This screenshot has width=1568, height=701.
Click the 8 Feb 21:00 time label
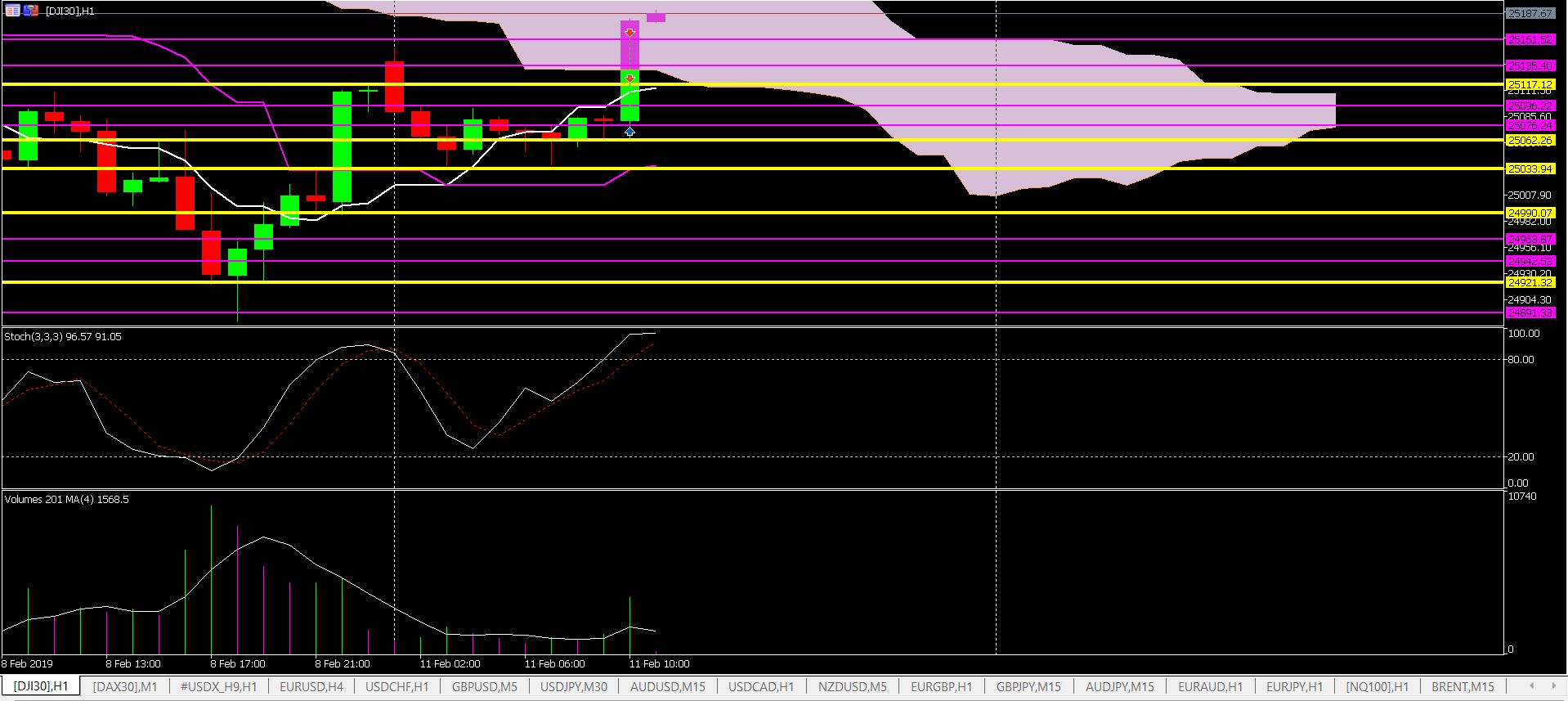[343, 663]
